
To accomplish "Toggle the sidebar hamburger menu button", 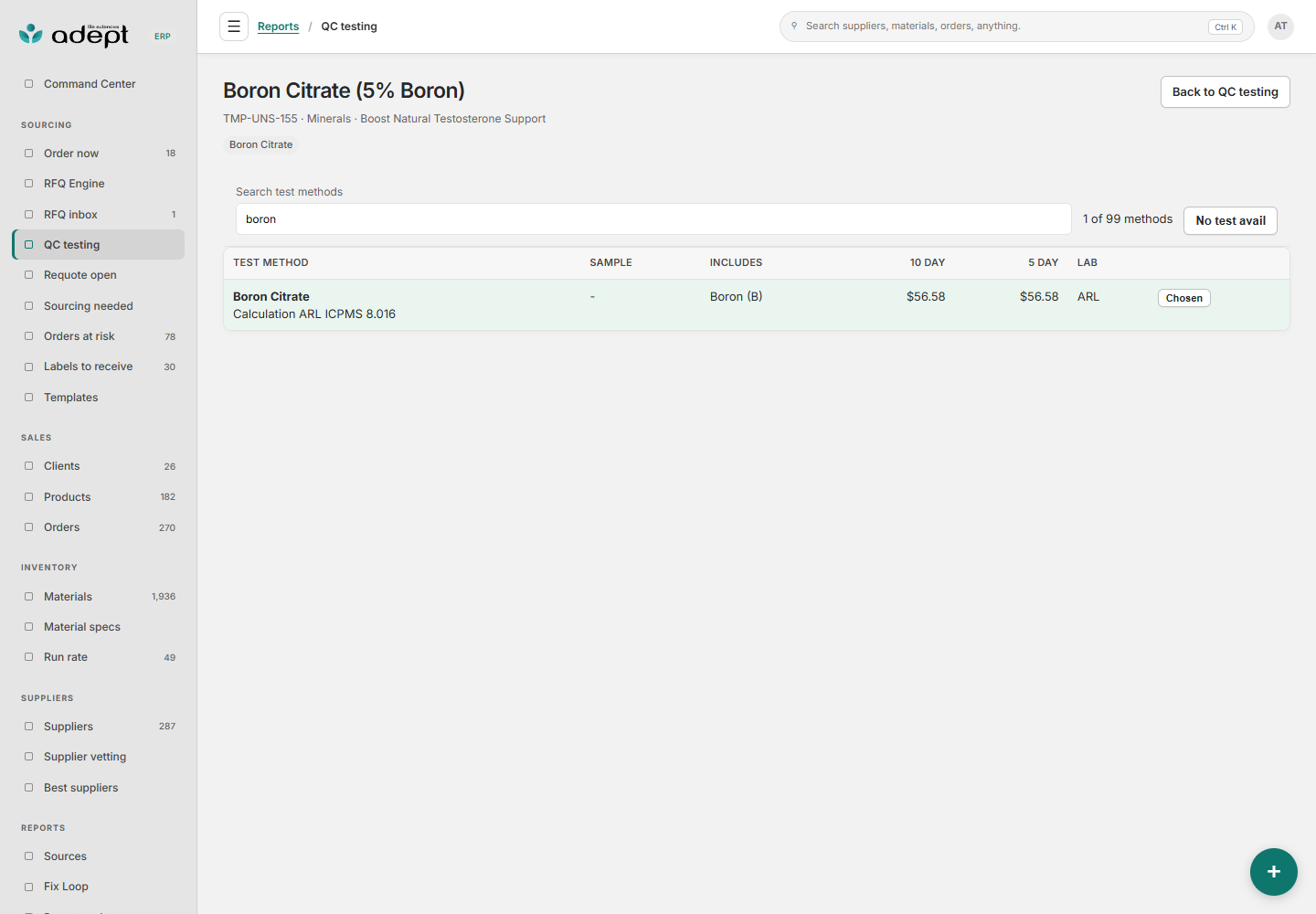I will pos(234,27).
